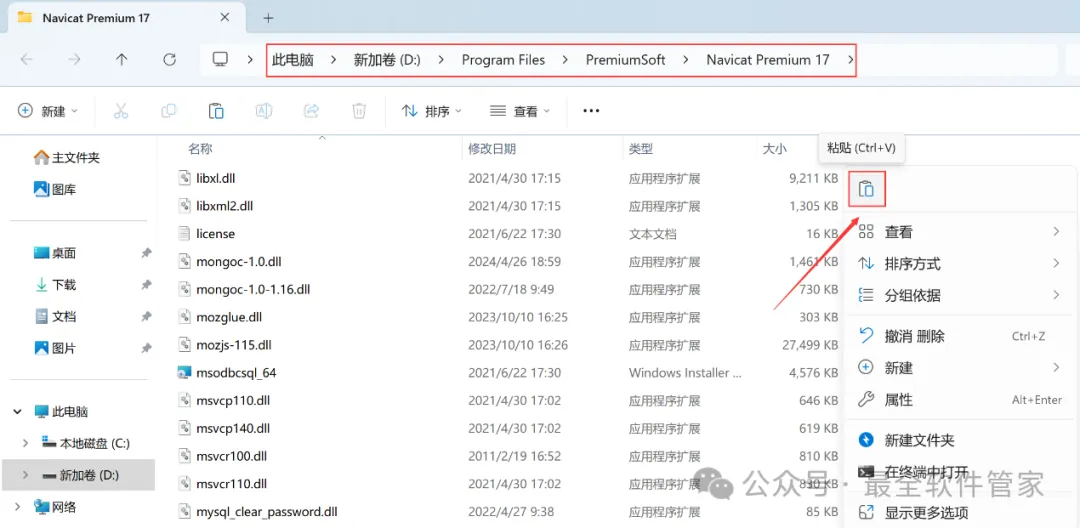The width and height of the screenshot is (1080, 528).
Task: Click the Paste icon in context menu
Action: [866, 189]
